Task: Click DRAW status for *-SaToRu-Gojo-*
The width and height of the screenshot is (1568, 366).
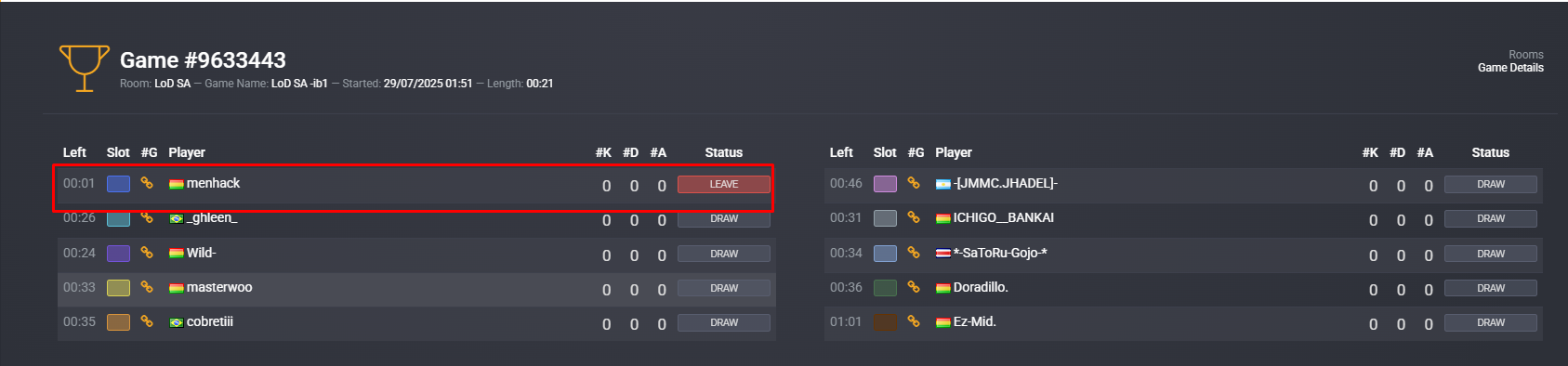Action: tap(1491, 254)
